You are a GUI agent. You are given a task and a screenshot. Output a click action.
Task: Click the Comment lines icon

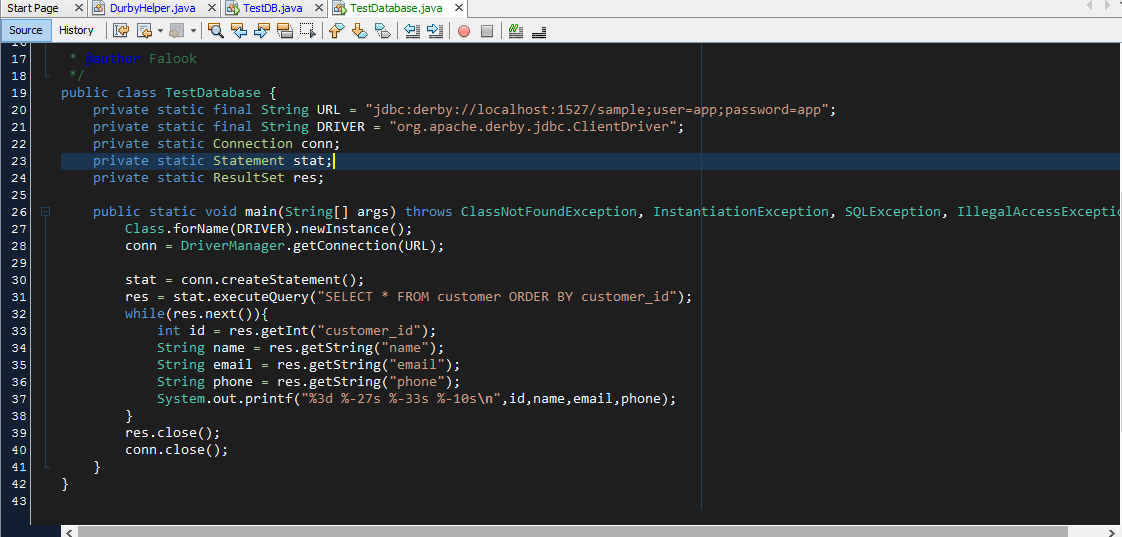[515, 31]
